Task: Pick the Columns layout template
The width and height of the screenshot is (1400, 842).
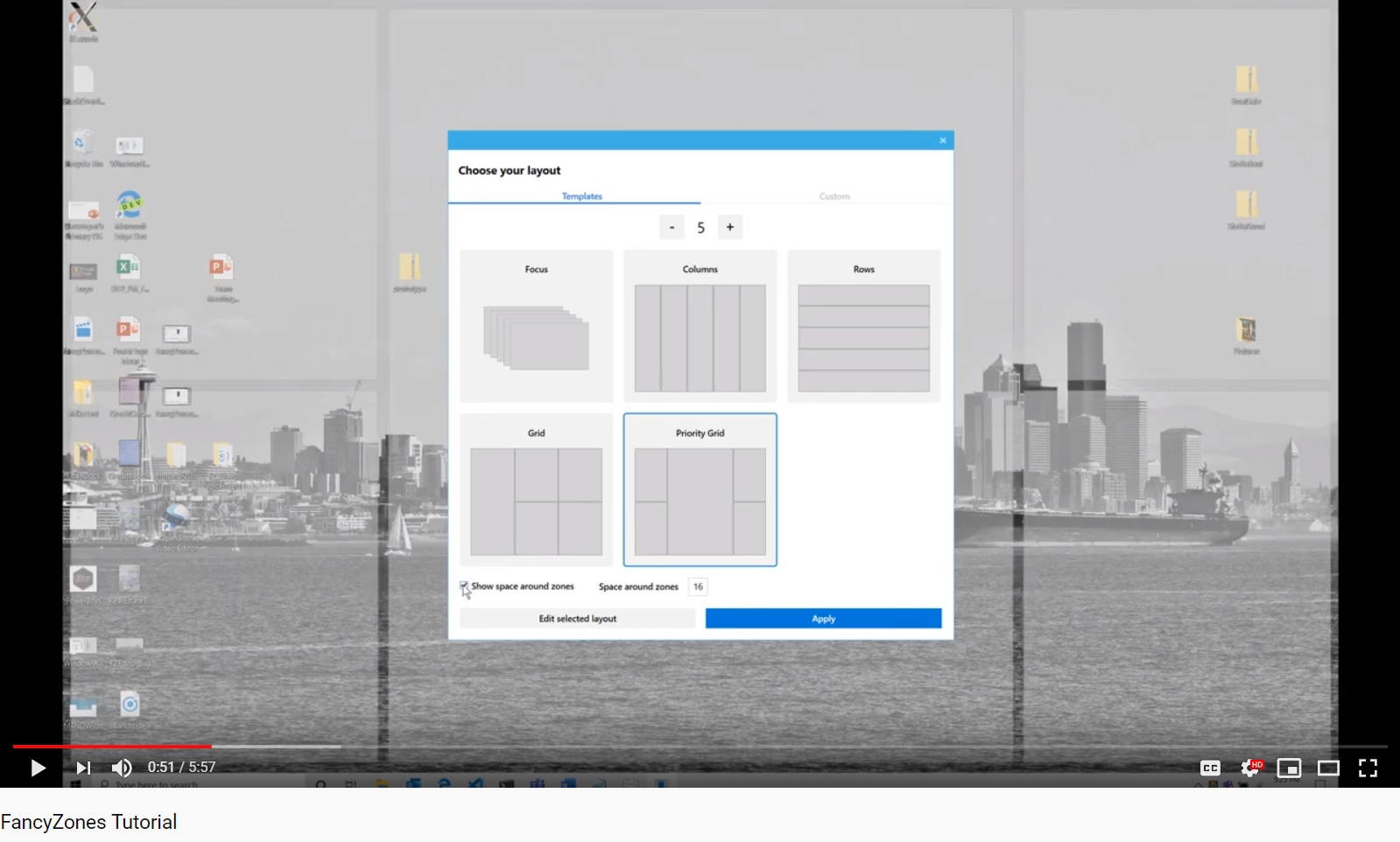Action: pos(700,326)
